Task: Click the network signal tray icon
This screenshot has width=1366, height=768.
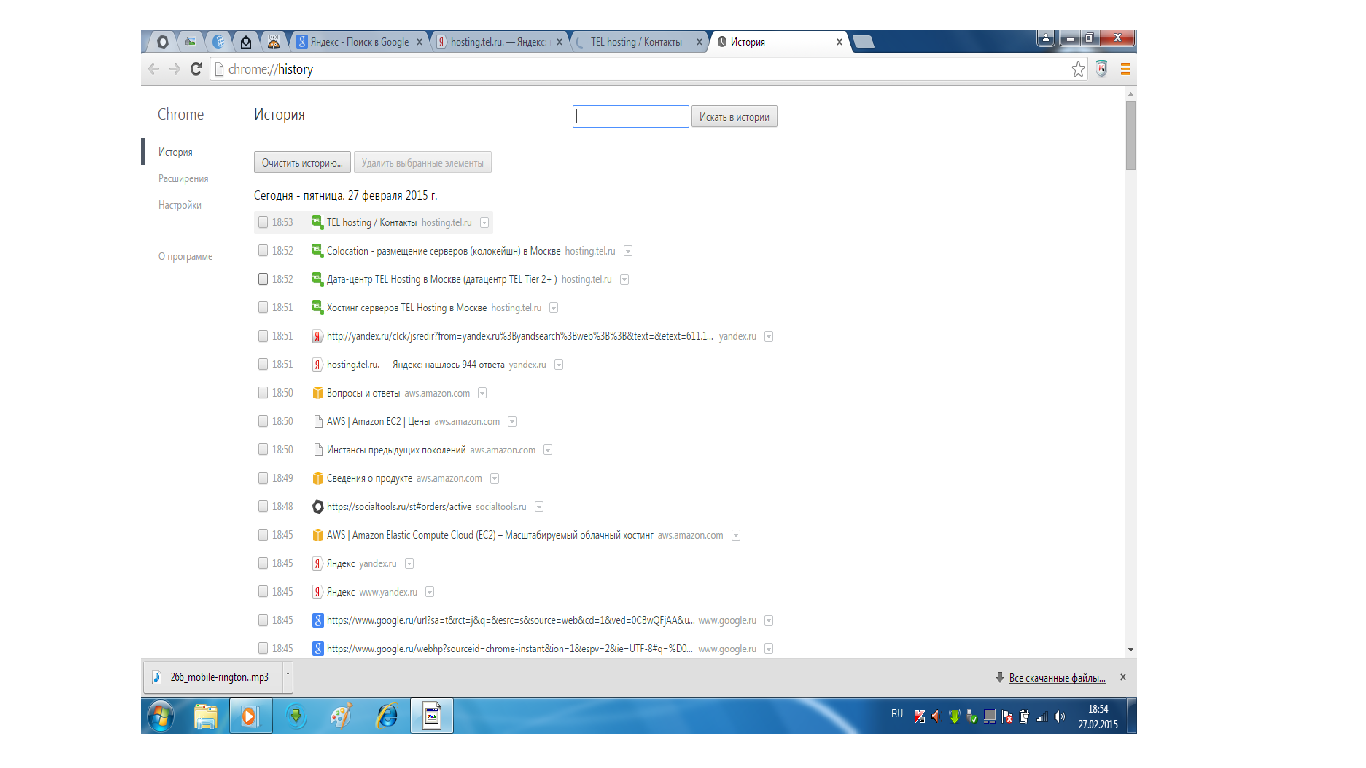Action: [x=1041, y=716]
